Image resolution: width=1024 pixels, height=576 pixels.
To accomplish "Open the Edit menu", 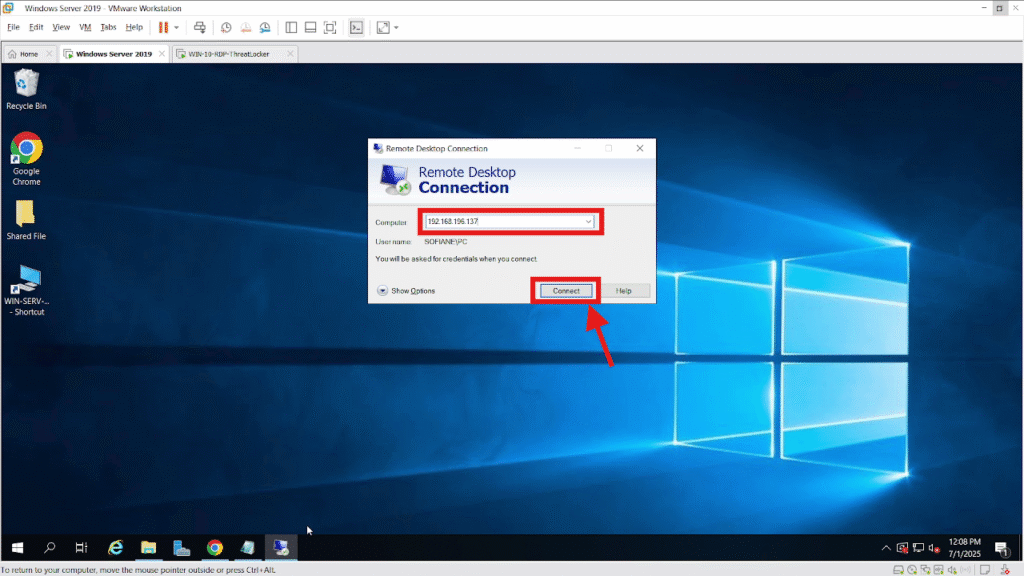I will [x=36, y=27].
